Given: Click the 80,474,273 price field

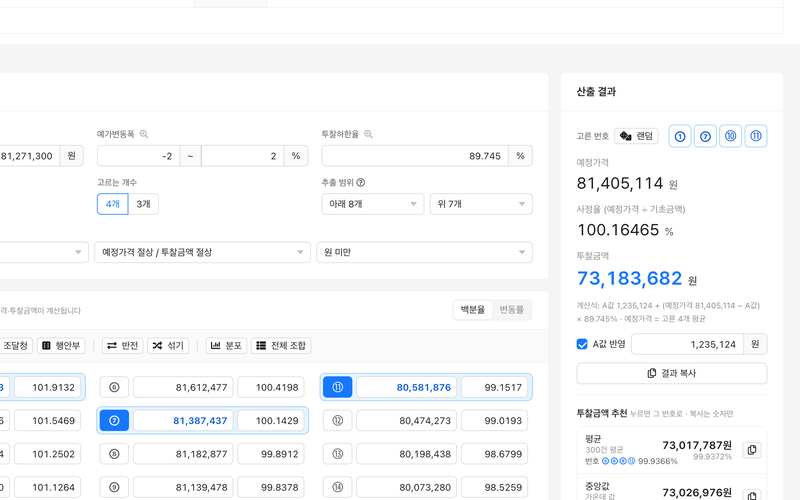Looking at the screenshot, I should pyautogui.click(x=407, y=420).
